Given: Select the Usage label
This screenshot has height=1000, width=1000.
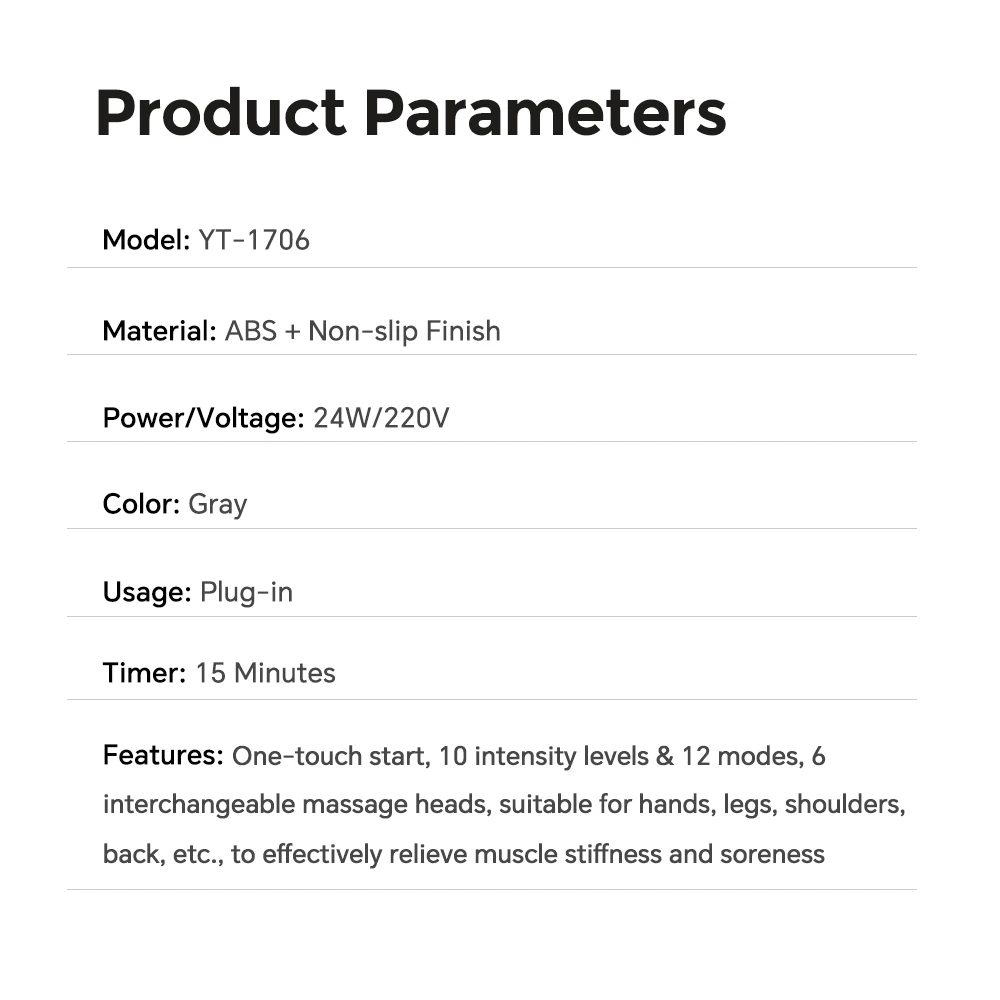Looking at the screenshot, I should click(x=147, y=592).
